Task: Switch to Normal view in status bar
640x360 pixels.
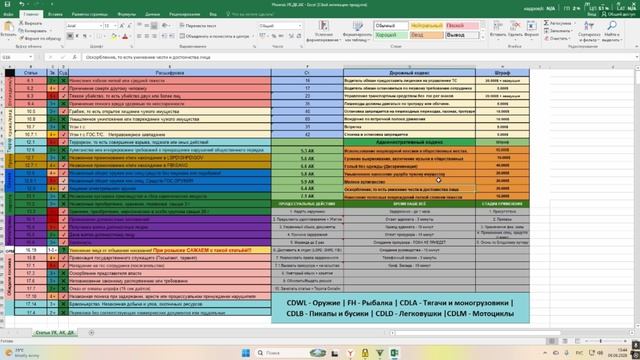Action: (x=552, y=341)
